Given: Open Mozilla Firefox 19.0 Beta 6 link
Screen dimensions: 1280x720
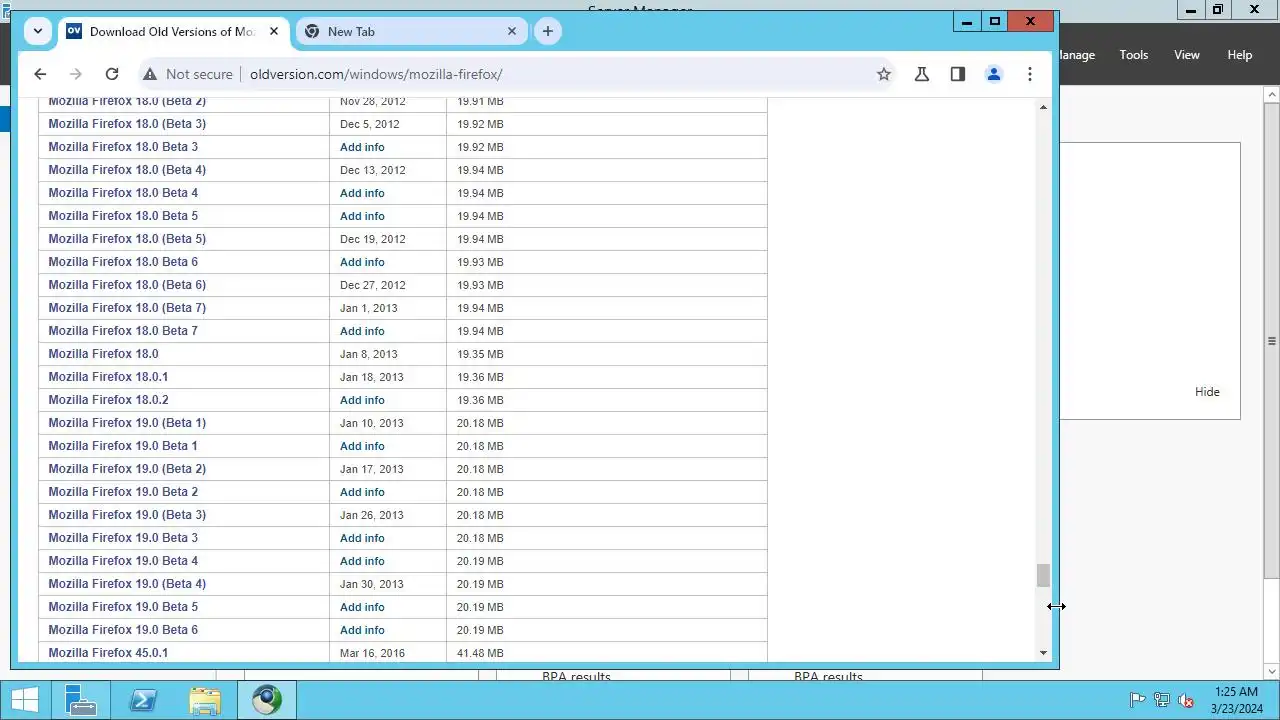Looking at the screenshot, I should (123, 630).
